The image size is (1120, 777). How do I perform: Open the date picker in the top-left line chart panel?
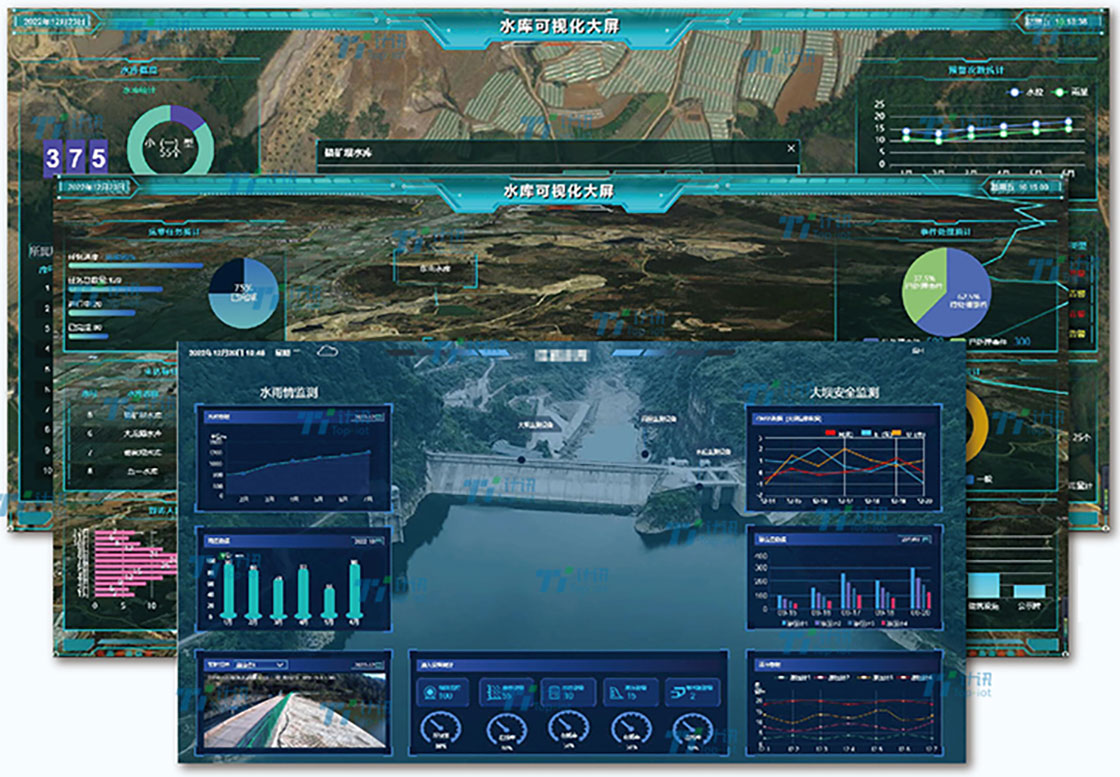pyautogui.click(x=369, y=418)
